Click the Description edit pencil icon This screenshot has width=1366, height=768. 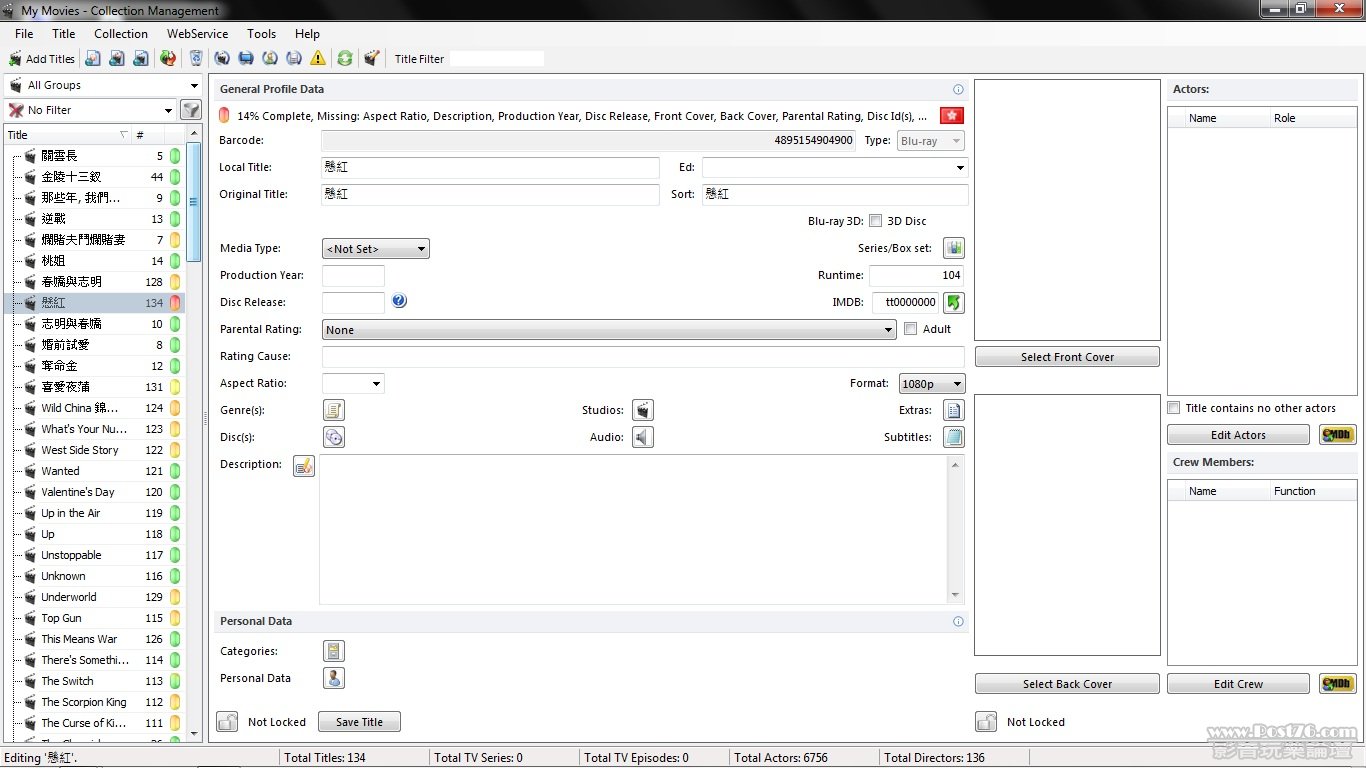click(x=304, y=466)
